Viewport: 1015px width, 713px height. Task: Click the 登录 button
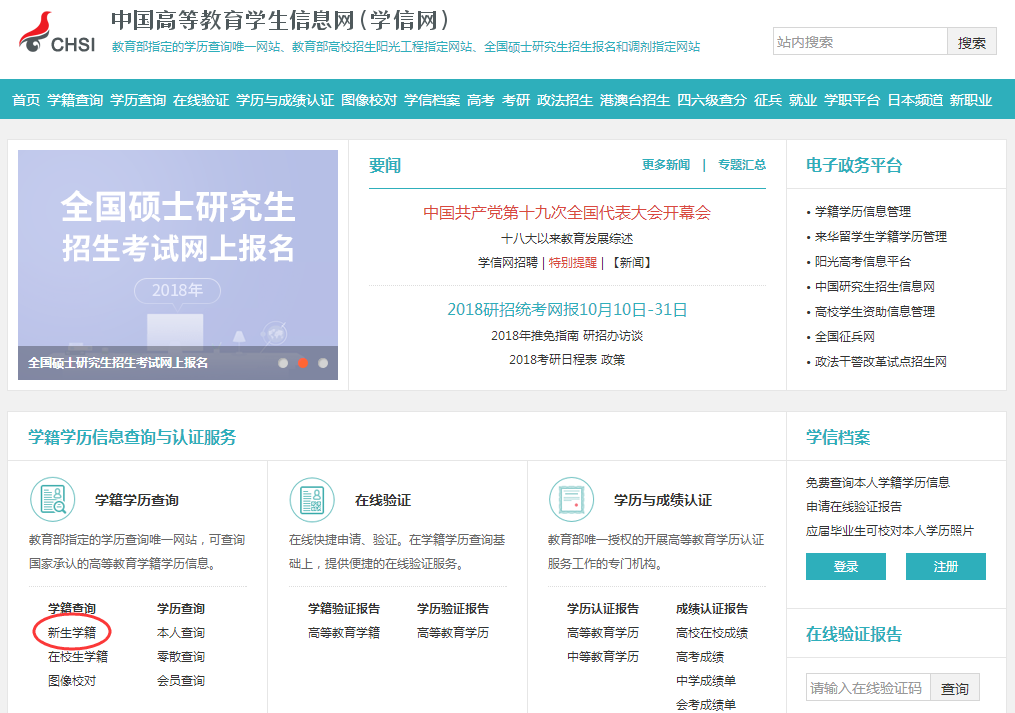tap(845, 567)
